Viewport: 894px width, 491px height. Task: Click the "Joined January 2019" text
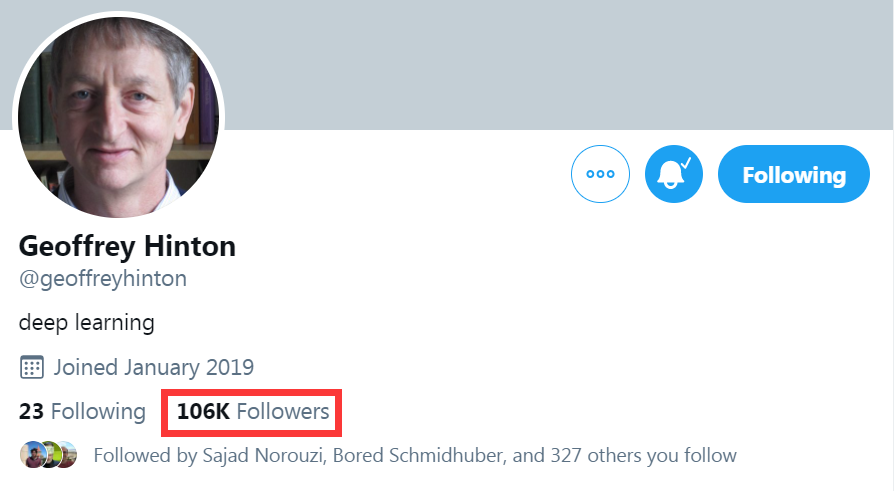pos(154,367)
